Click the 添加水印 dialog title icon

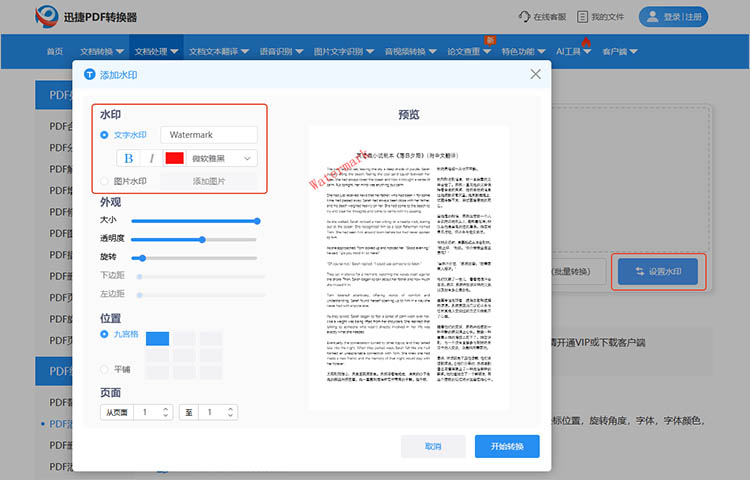[x=89, y=74]
